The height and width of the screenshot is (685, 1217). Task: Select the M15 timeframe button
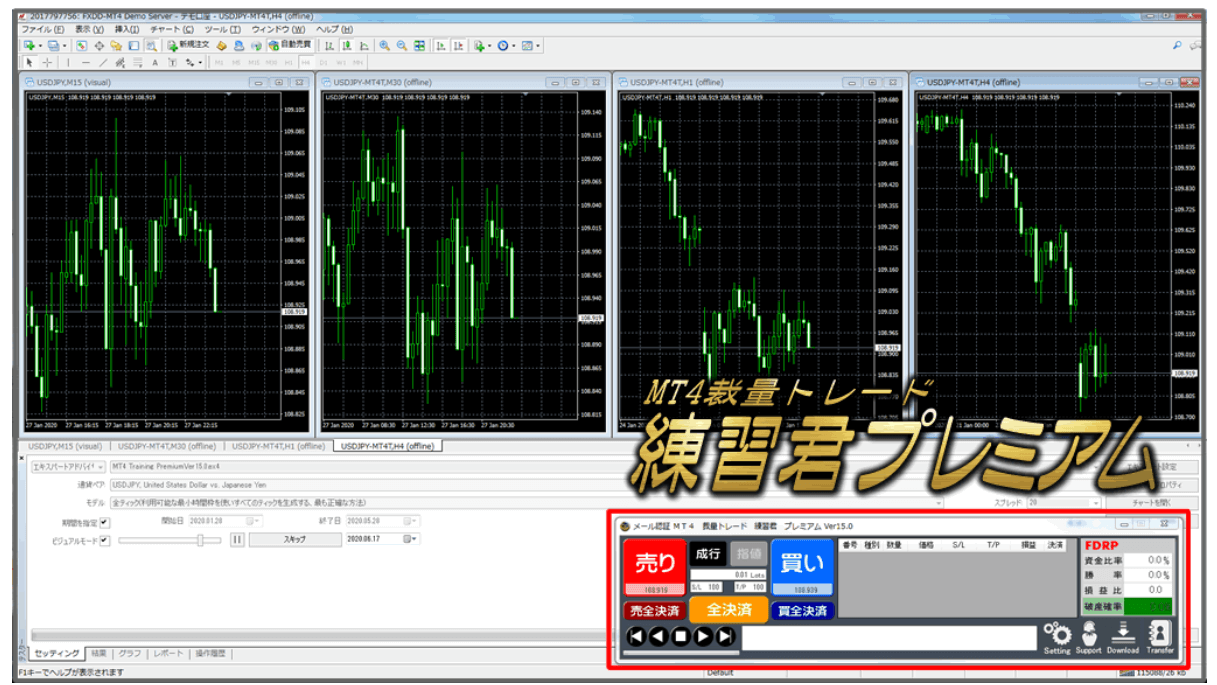(256, 62)
